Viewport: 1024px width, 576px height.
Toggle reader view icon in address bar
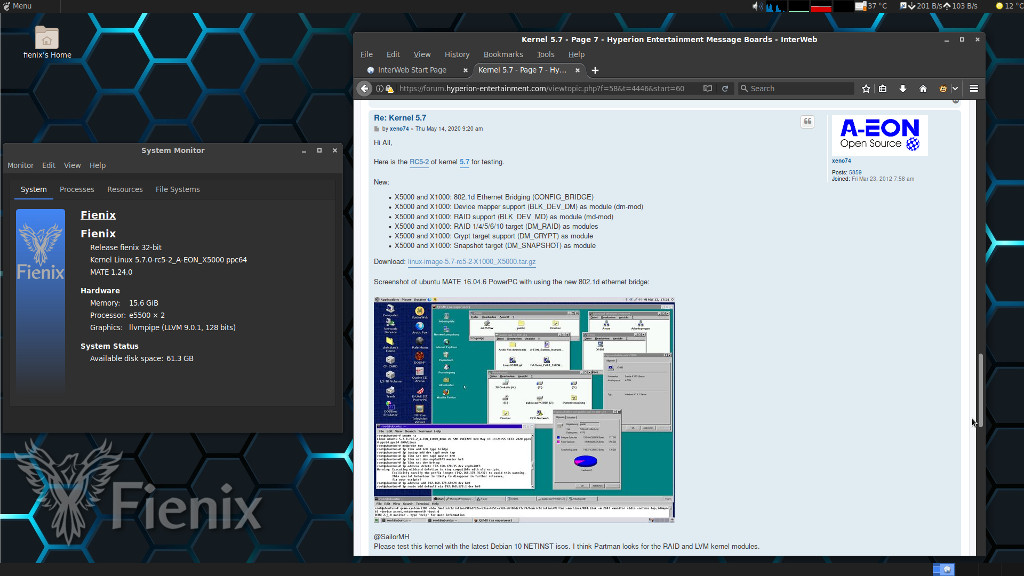click(707, 89)
